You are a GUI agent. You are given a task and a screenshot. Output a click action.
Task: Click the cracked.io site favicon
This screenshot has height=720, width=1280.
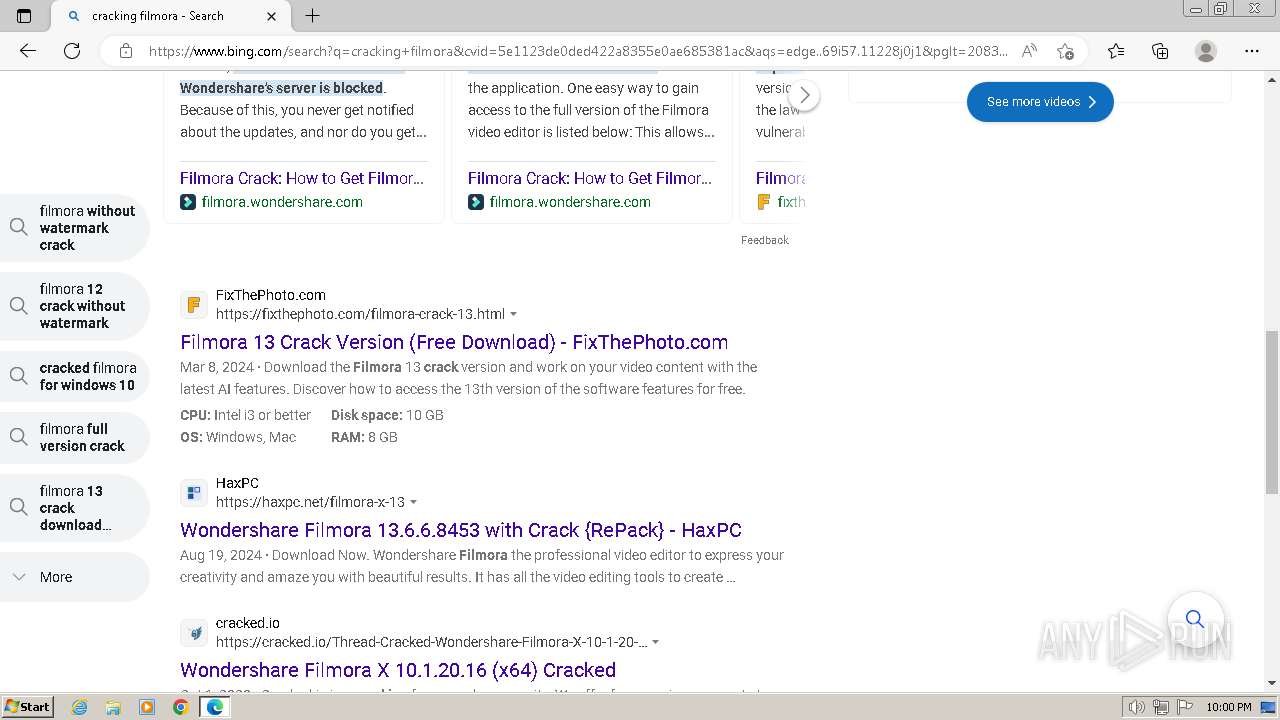point(194,633)
